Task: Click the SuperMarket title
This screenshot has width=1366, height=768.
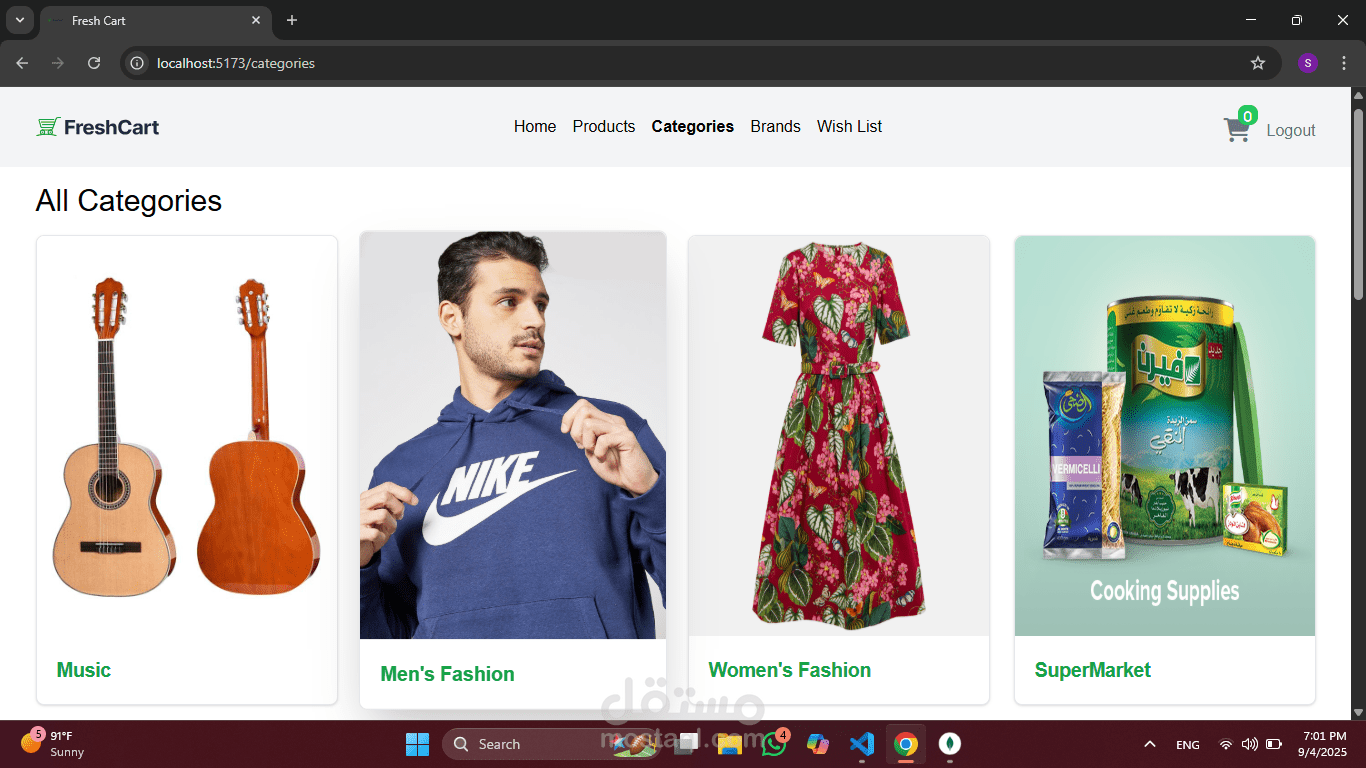Action: tap(1093, 670)
